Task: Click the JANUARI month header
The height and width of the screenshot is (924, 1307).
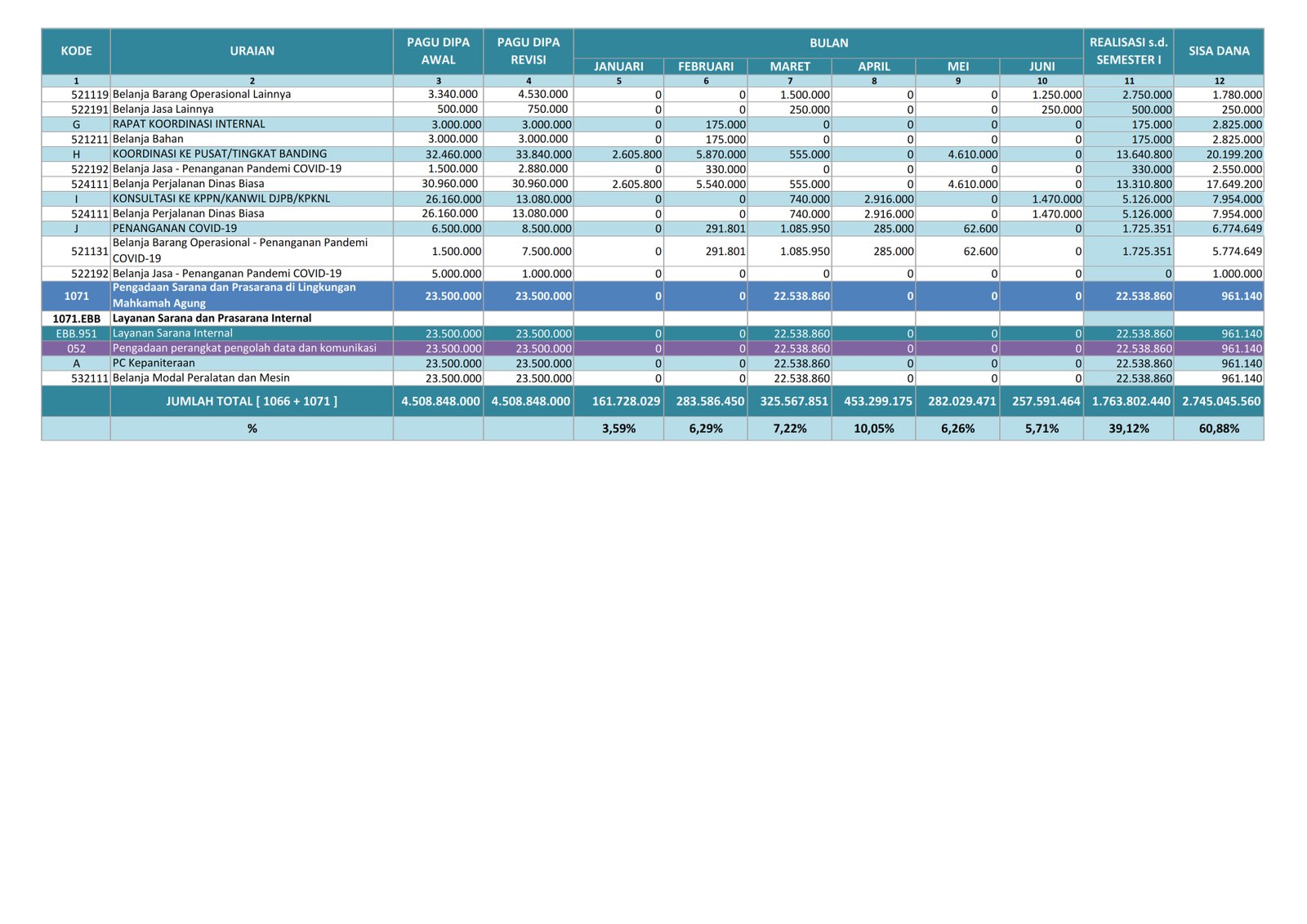Action: click(618, 66)
